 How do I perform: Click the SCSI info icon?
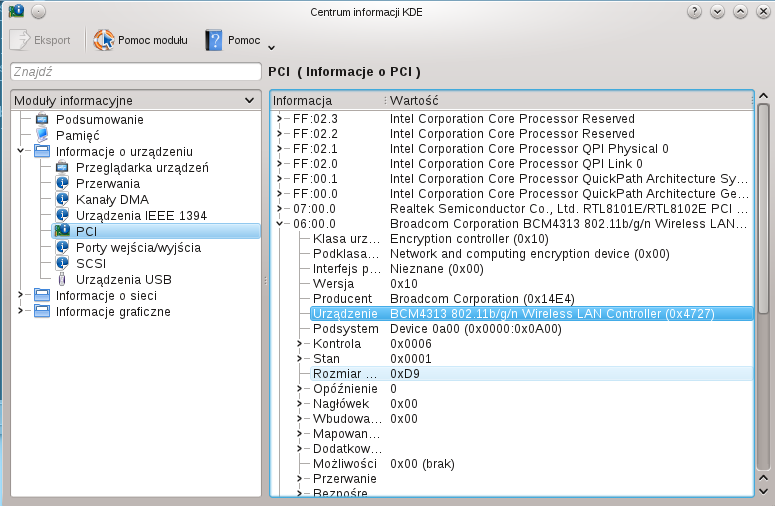pos(62,264)
